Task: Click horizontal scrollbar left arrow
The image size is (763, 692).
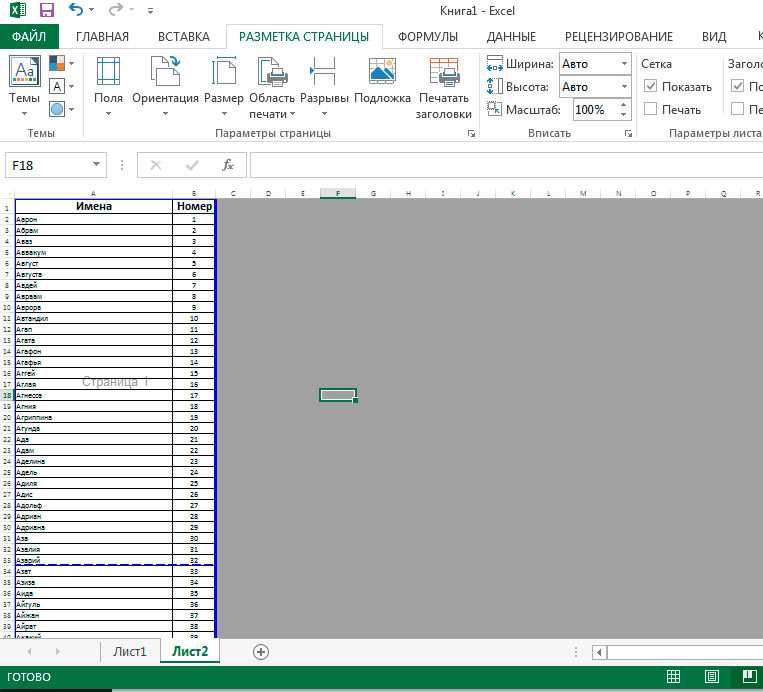Action: [599, 652]
